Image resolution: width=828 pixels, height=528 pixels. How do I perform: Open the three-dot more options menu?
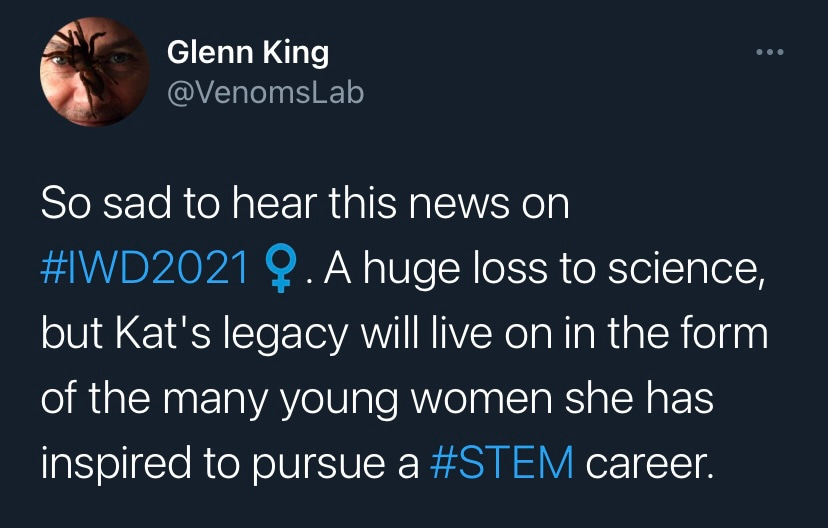770,52
